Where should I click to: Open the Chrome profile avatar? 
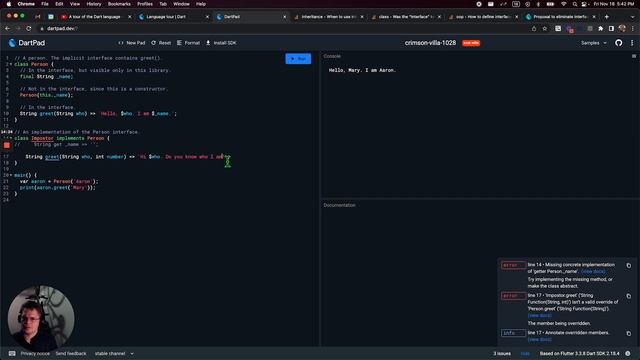coord(622,29)
